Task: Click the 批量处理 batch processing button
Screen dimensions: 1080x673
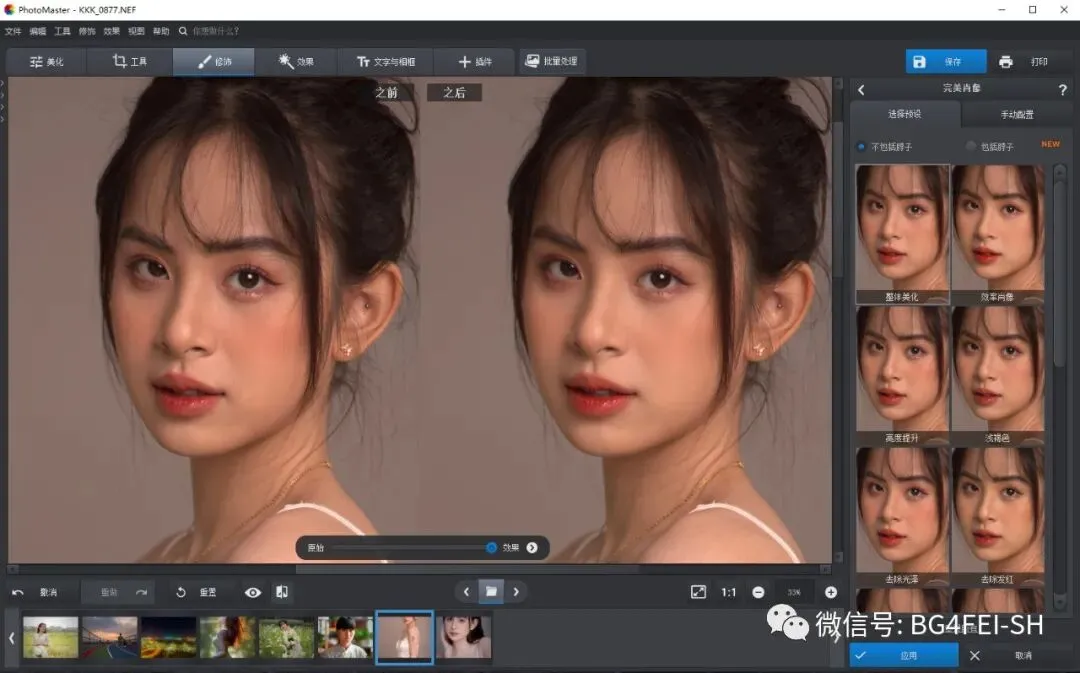Action: coord(552,61)
